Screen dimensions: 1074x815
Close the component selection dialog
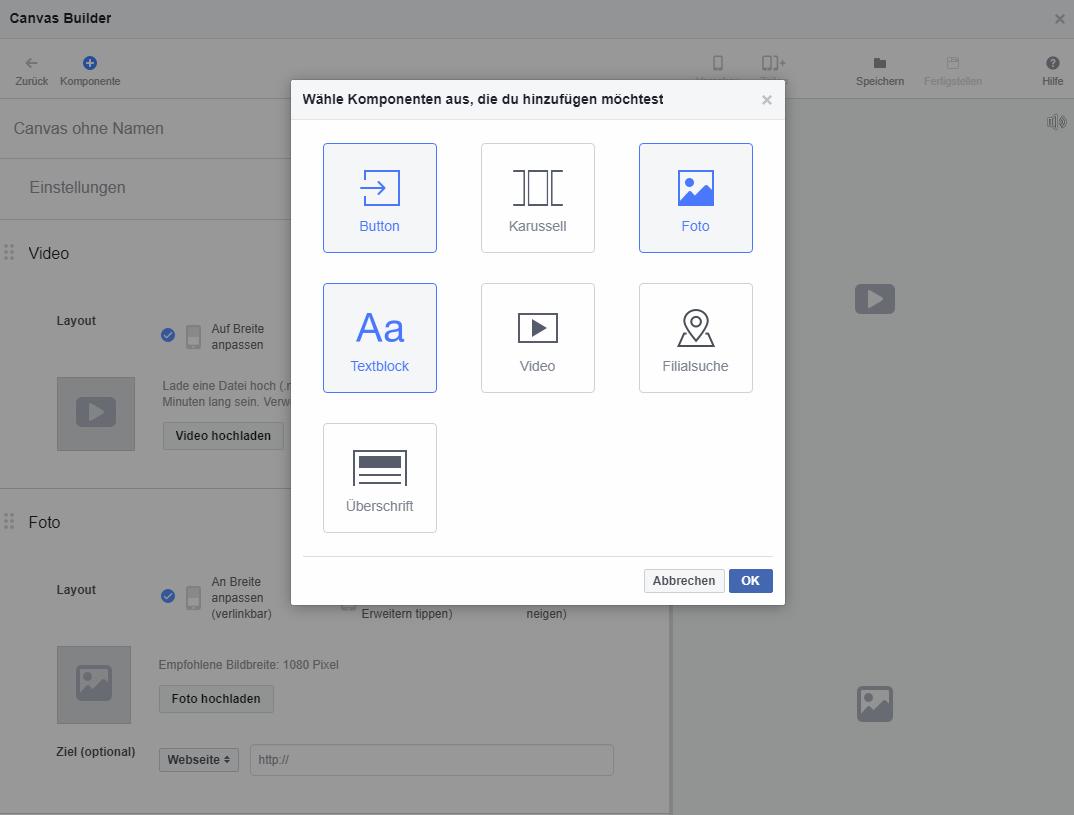(x=767, y=100)
